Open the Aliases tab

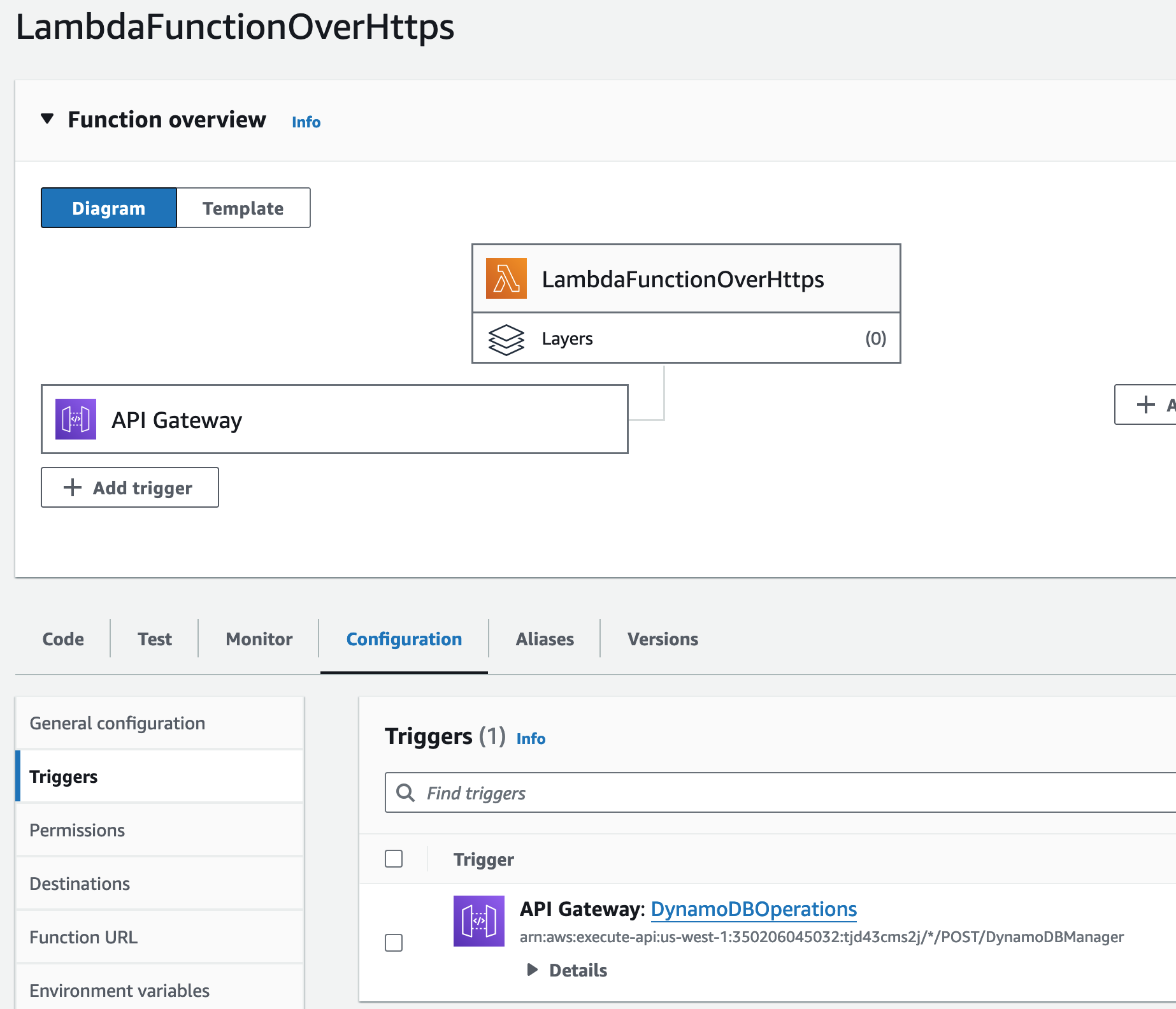[545, 639]
